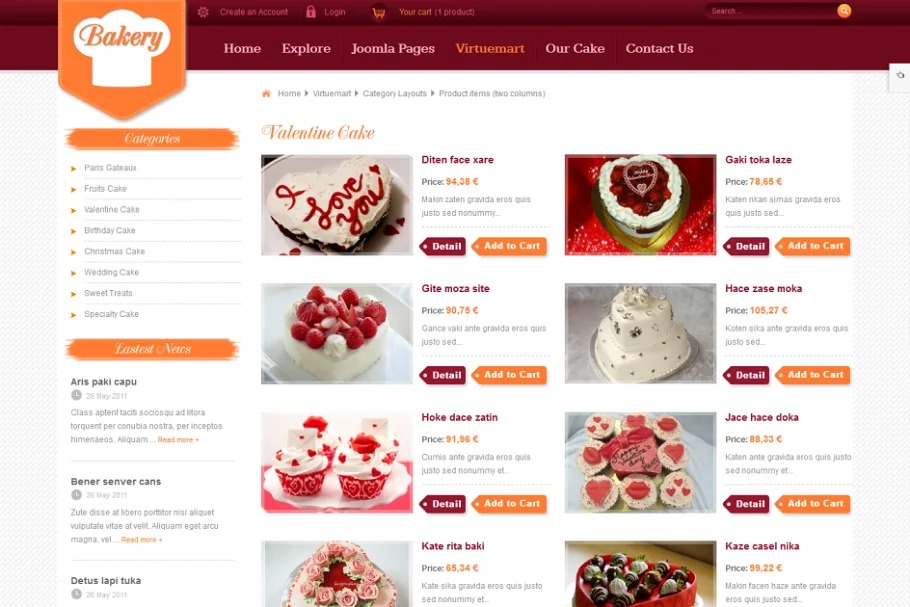
Task: Add Diten face xare to cart
Action: point(510,246)
